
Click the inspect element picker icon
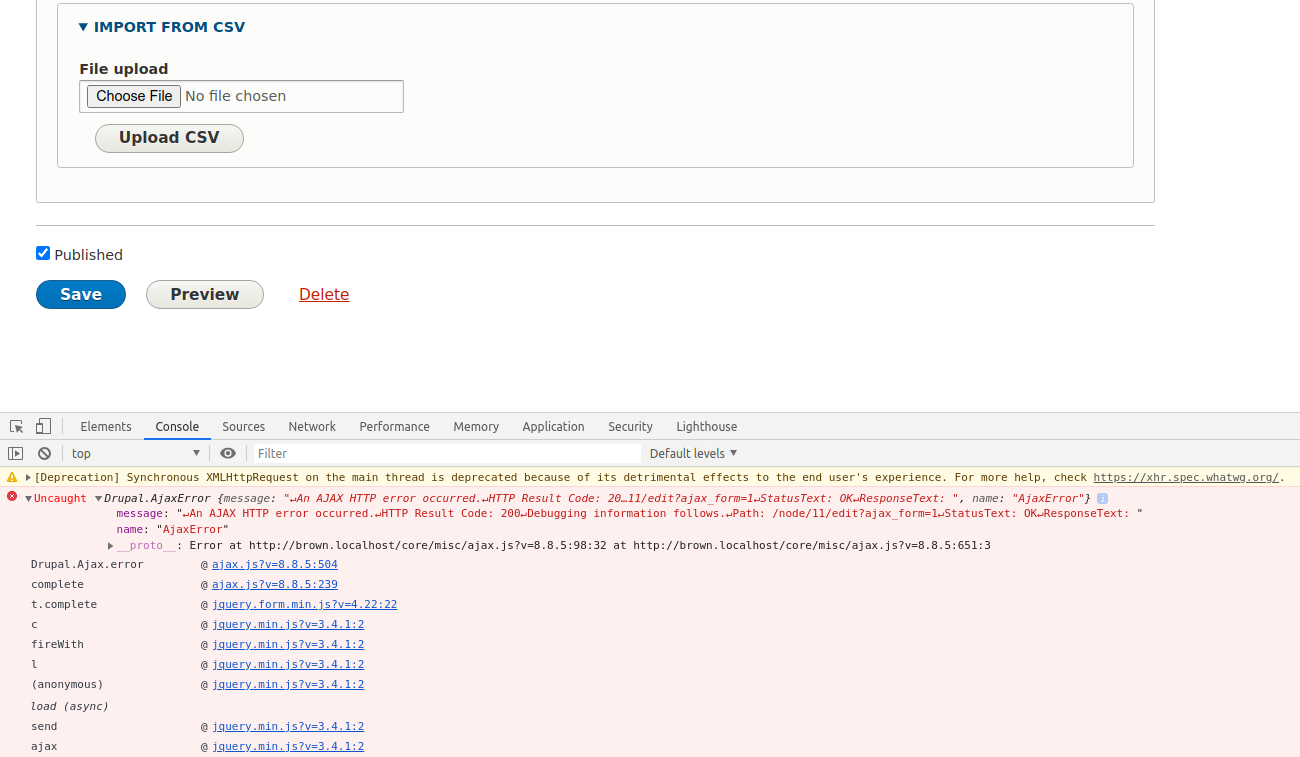click(17, 426)
